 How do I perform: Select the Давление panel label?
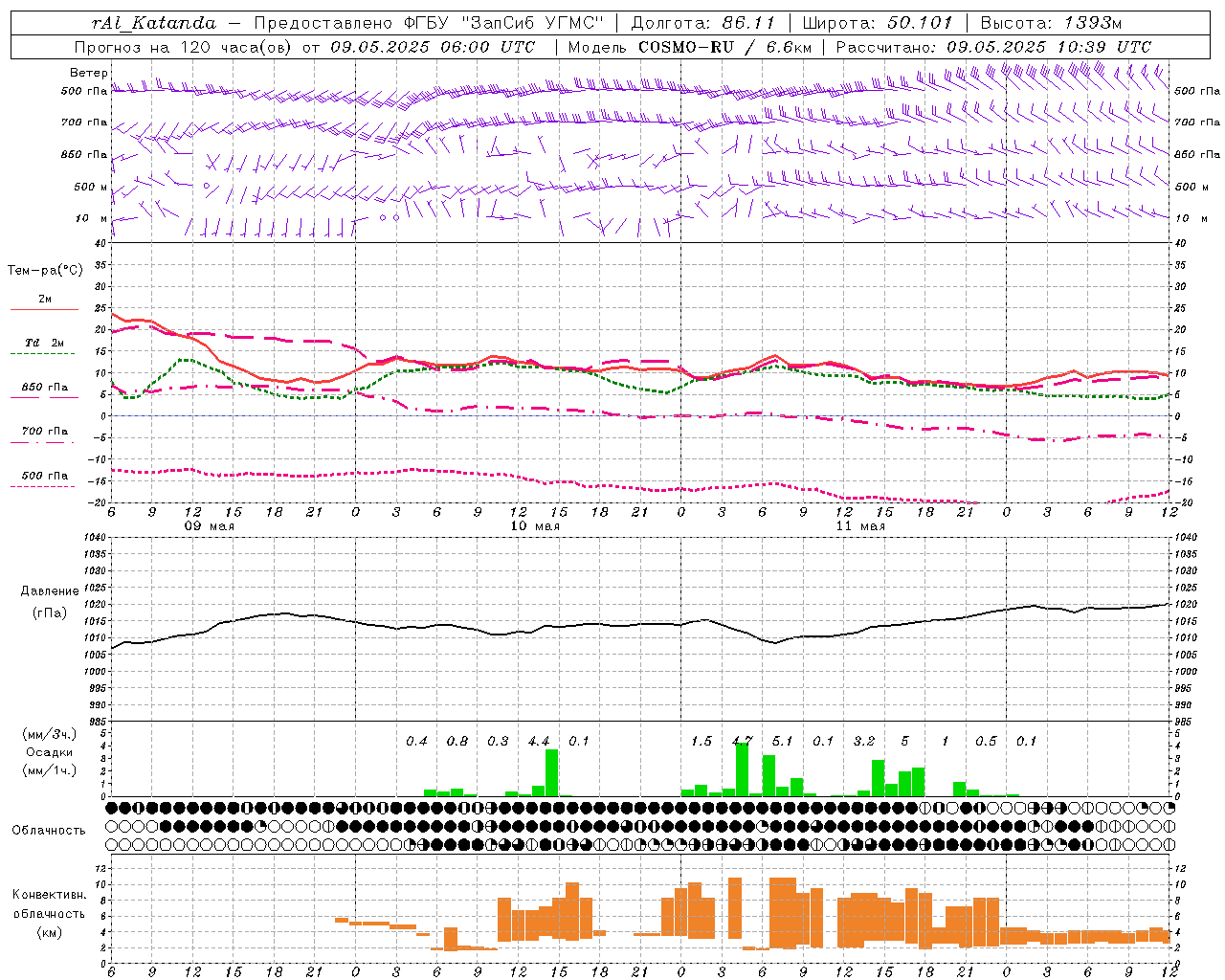tap(50, 591)
